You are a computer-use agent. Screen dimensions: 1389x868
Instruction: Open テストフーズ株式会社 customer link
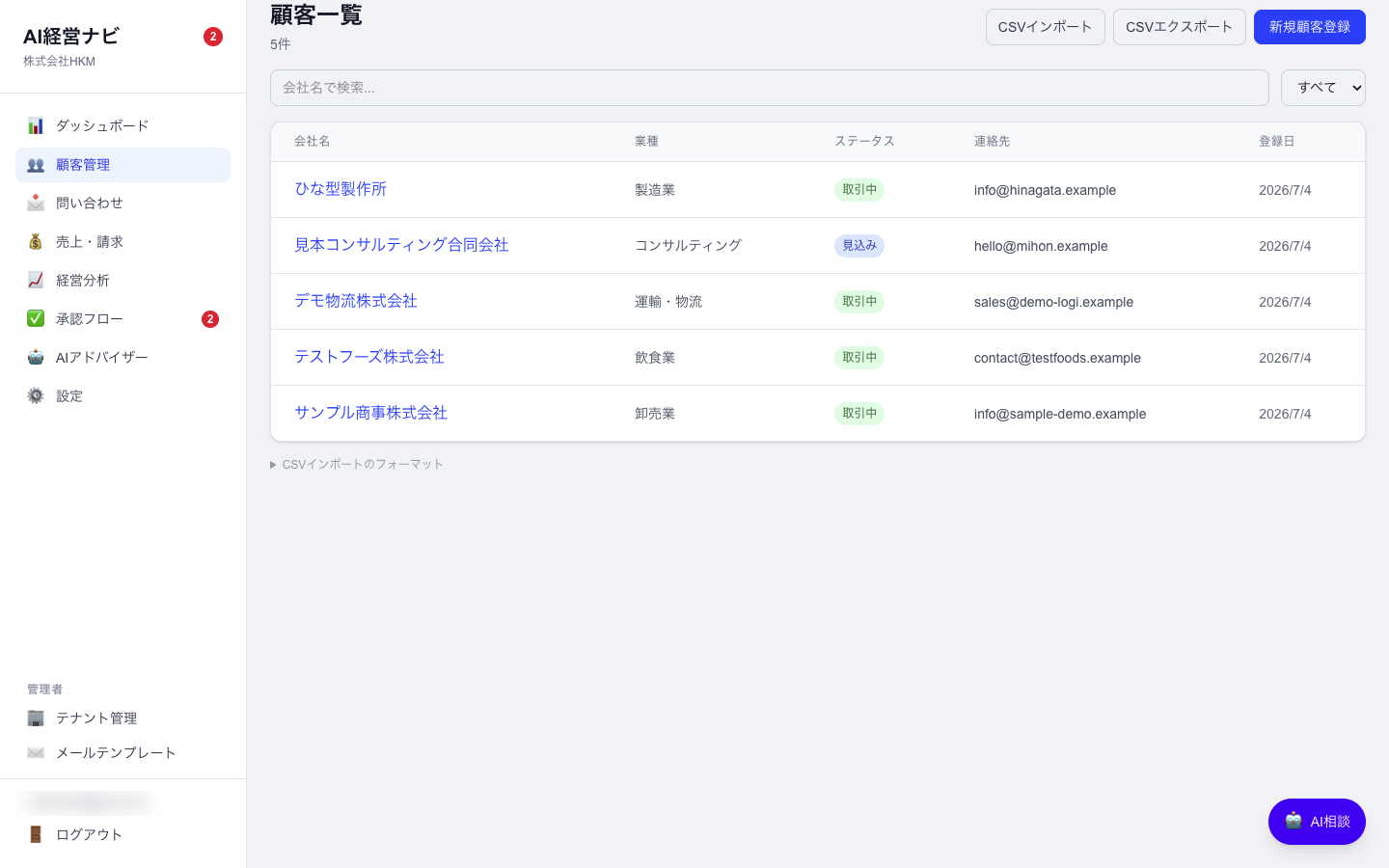pos(369,357)
